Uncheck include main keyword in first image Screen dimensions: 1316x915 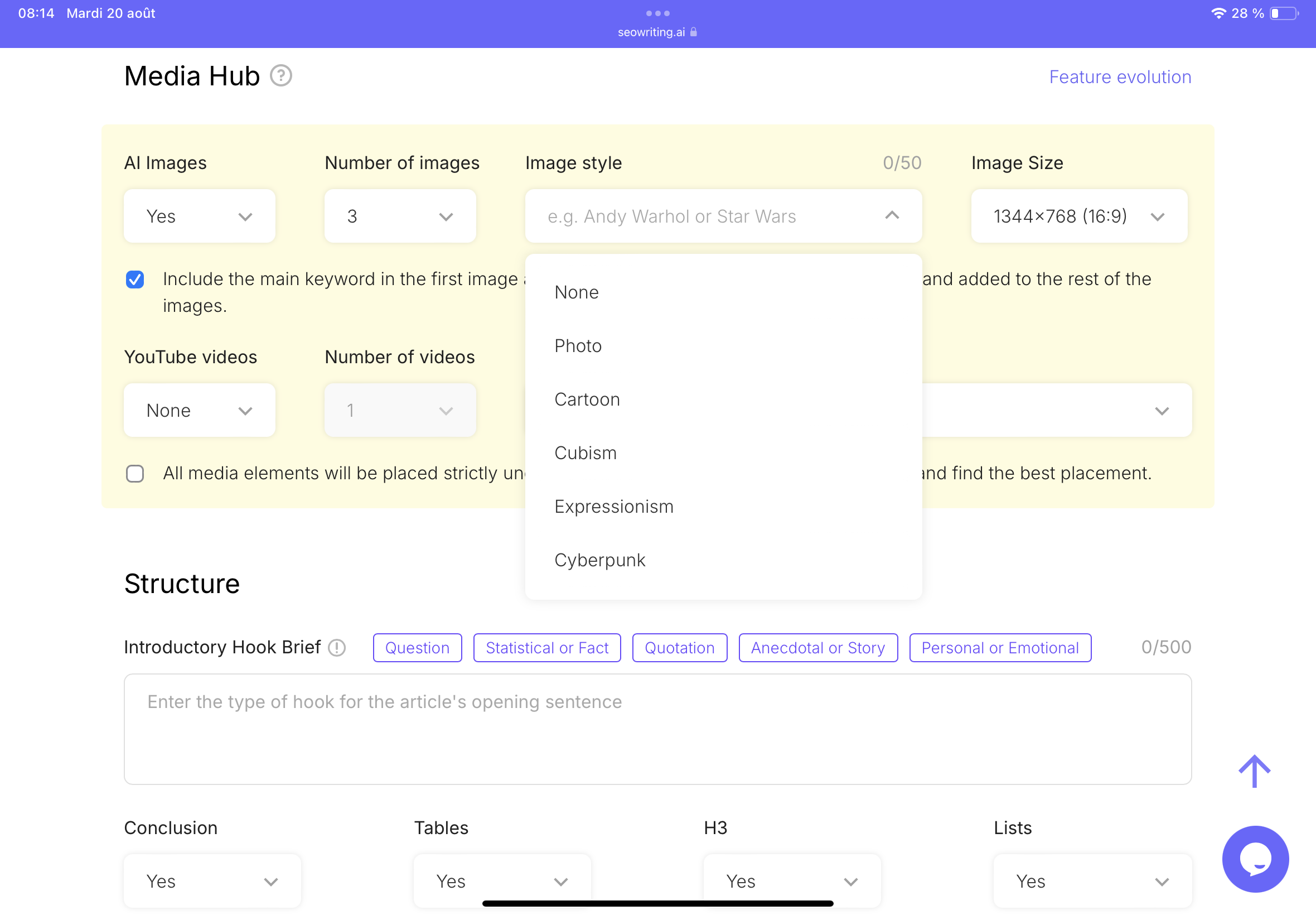pos(135,279)
